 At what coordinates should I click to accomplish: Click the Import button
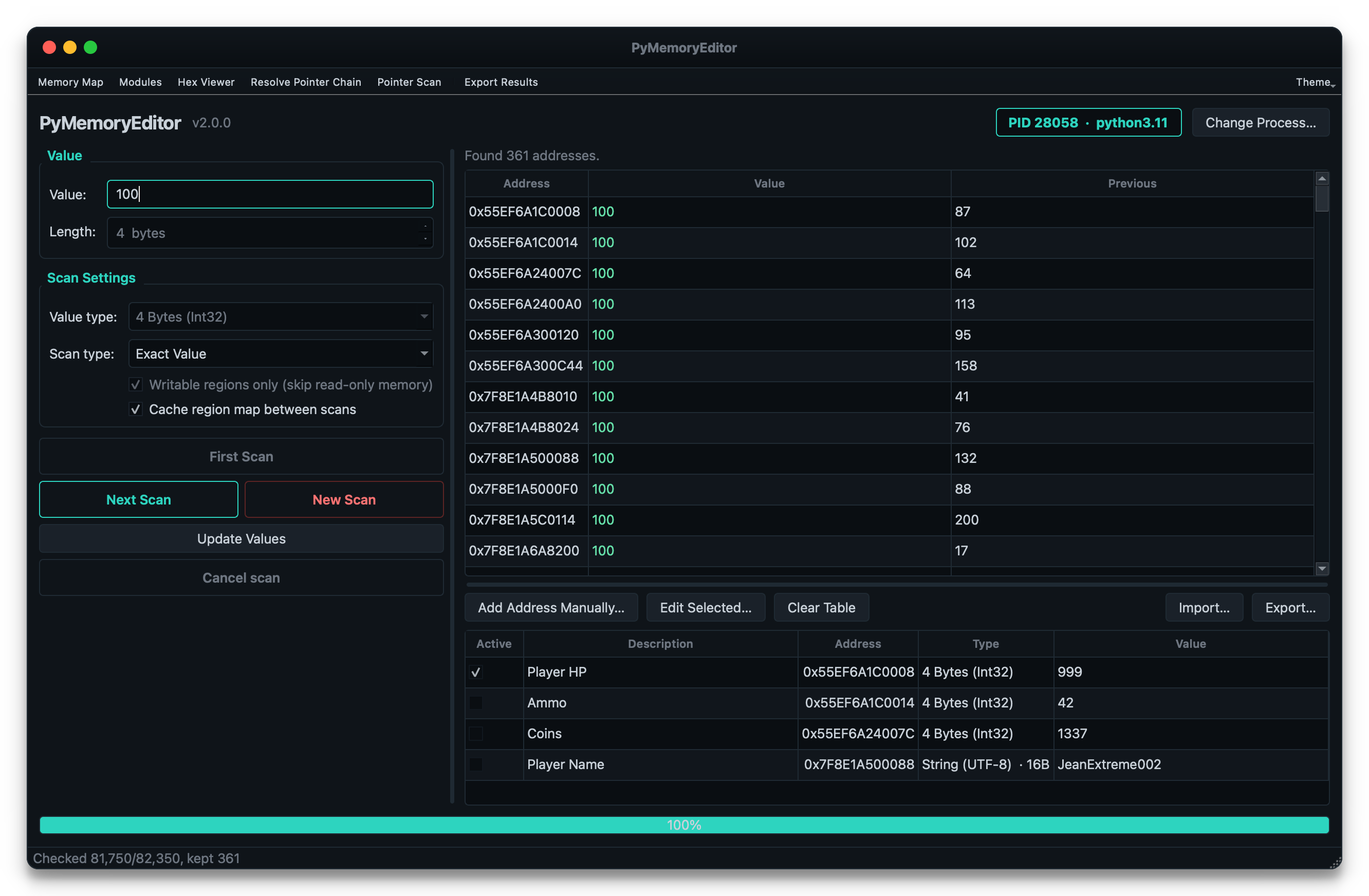1204,607
